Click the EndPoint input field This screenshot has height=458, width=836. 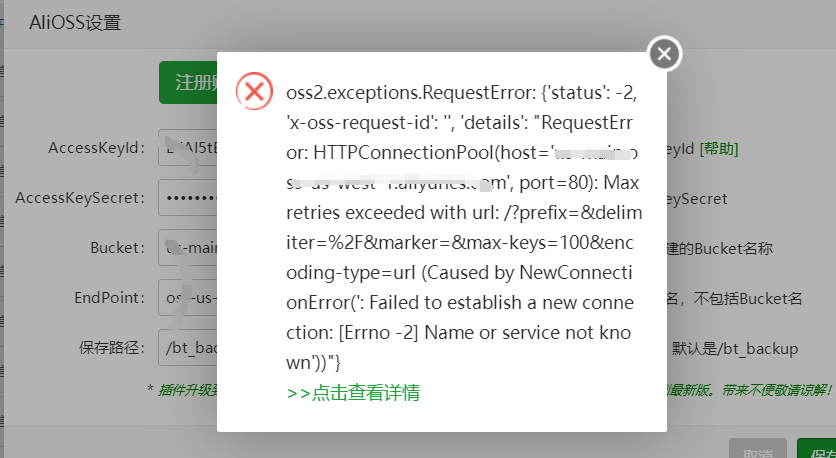(x=188, y=298)
